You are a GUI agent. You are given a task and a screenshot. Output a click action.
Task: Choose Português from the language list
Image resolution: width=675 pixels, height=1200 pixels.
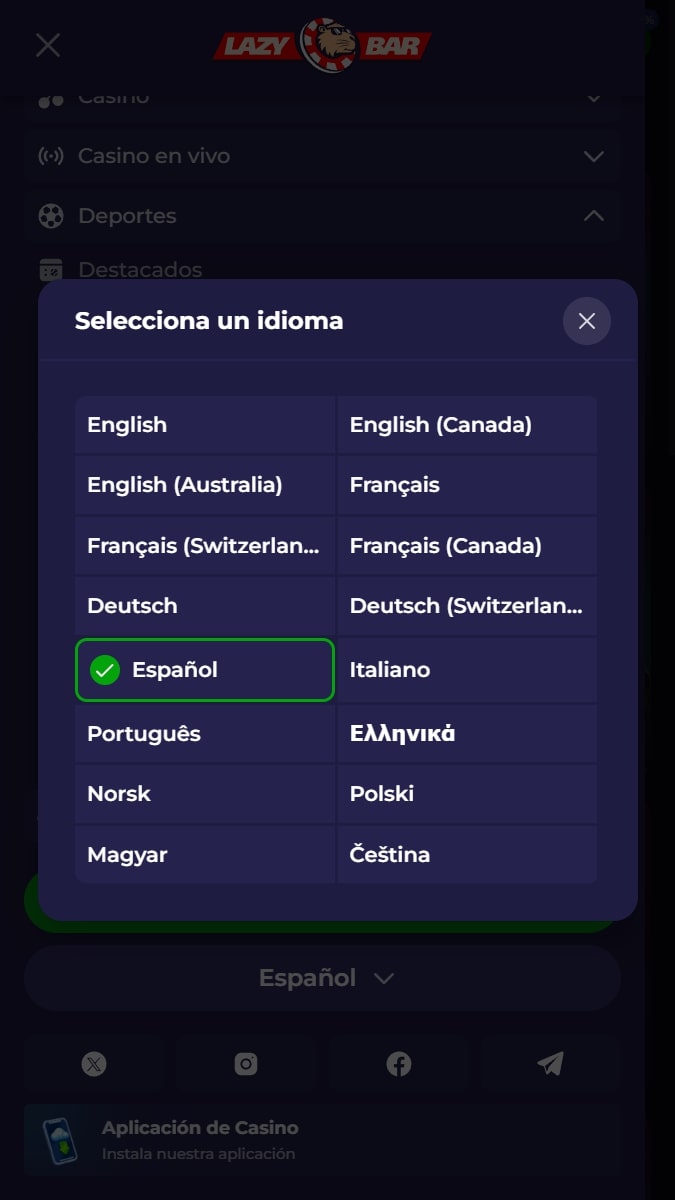[205, 734]
